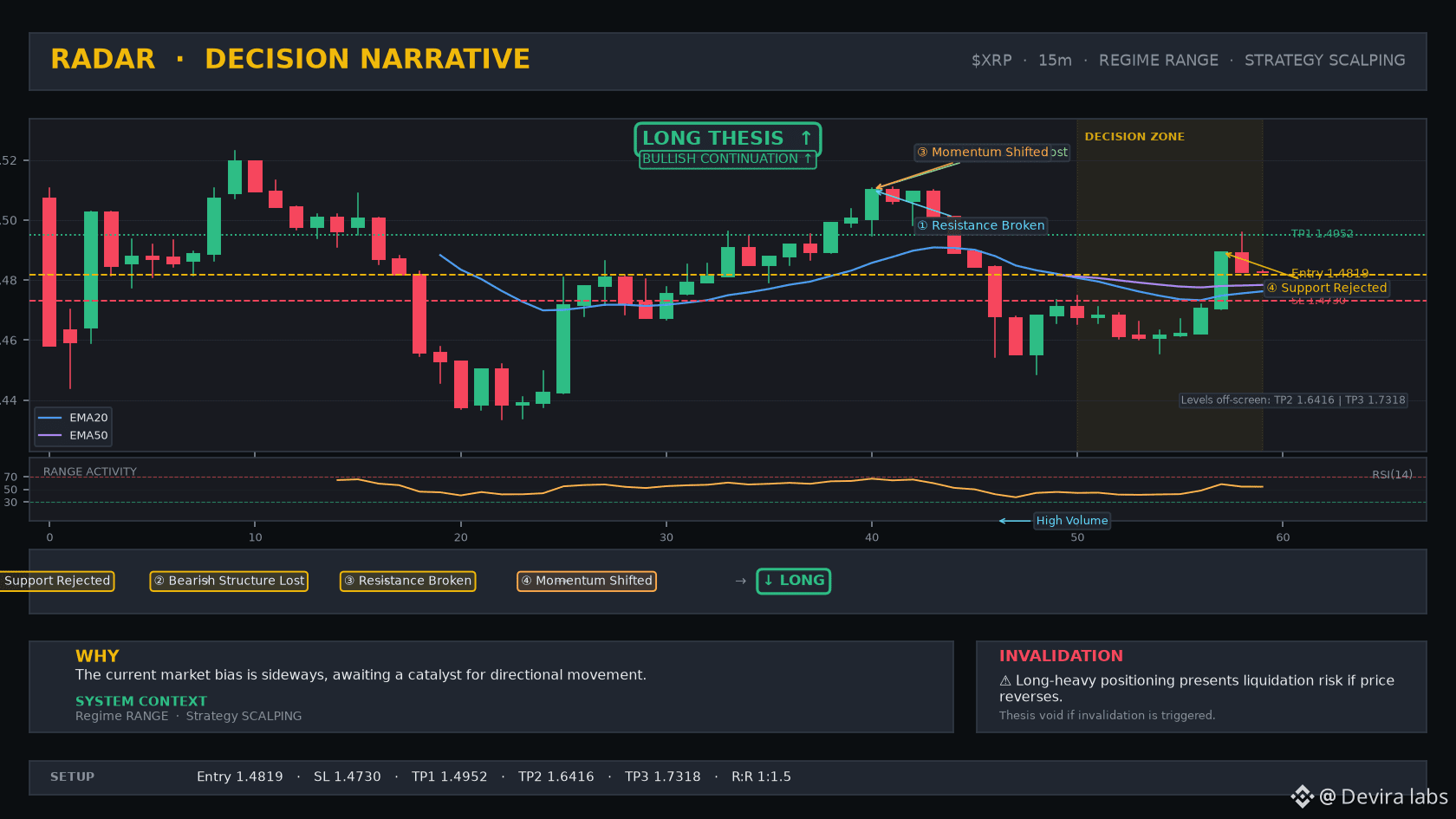Click the warning icon in the Invalidation panel

coord(1005,681)
